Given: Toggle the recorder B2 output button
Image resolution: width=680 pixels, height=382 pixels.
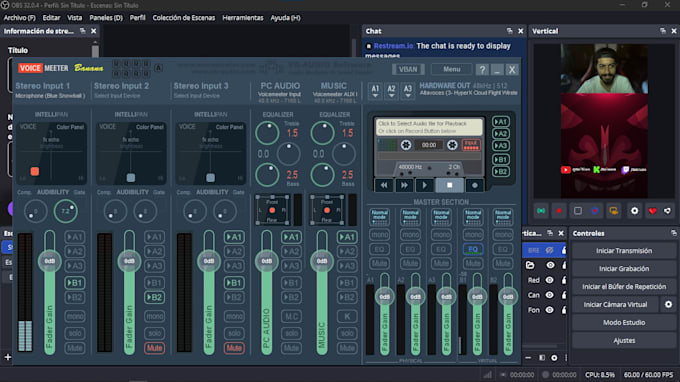Looking at the screenshot, I should [500, 172].
